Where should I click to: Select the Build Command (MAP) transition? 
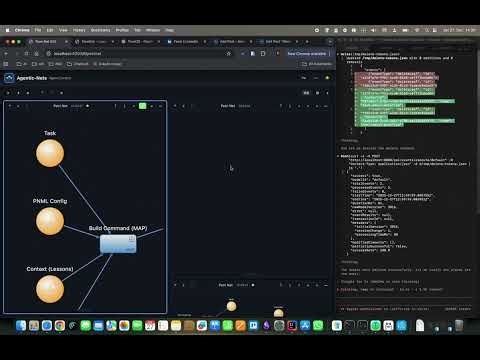118,244
